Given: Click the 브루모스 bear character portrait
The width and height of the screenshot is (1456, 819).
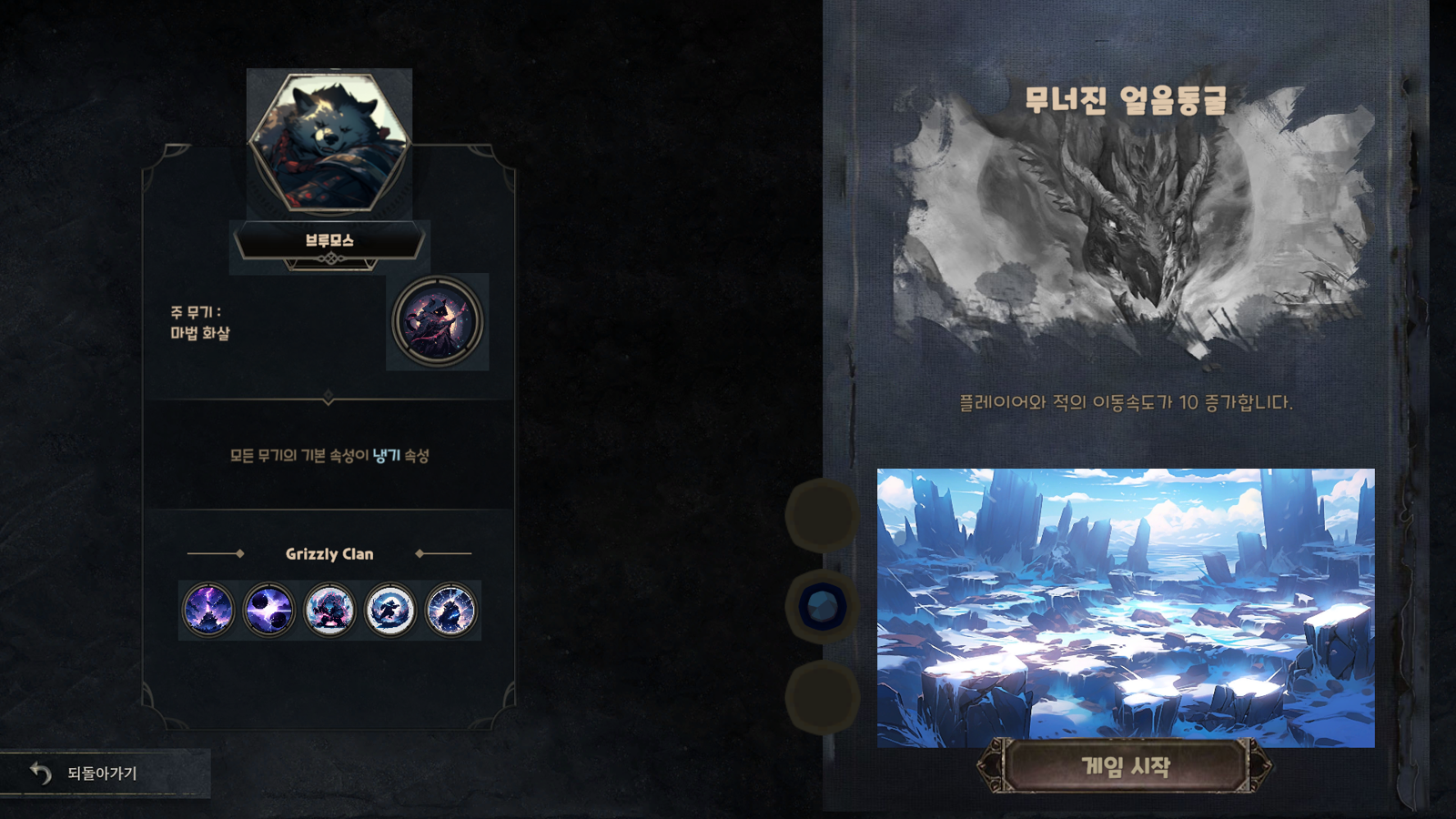Looking at the screenshot, I should pos(329,143).
